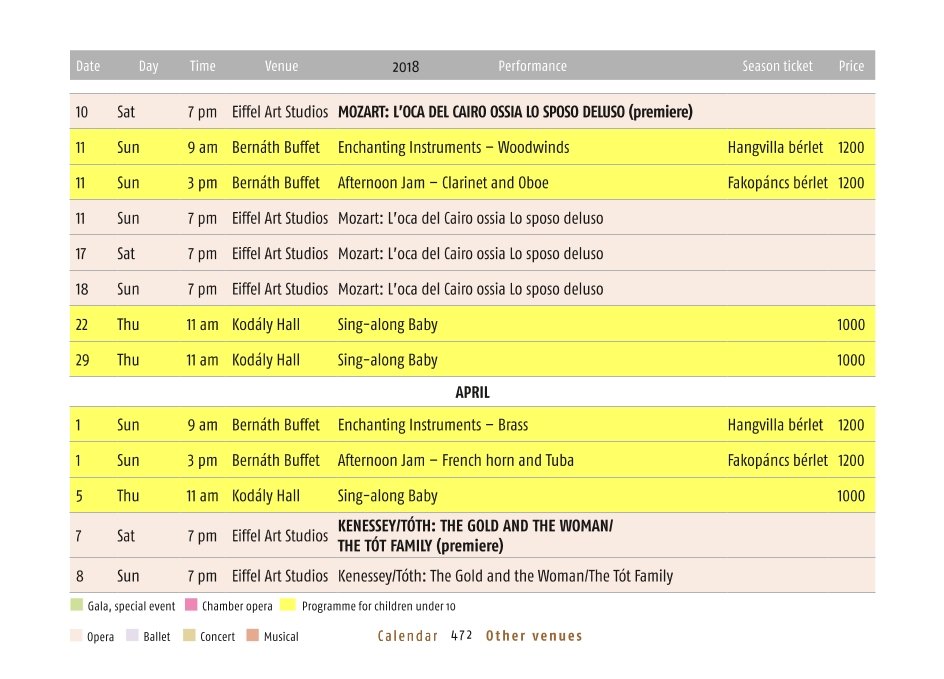Click the Gala, special event color swatch

[76, 604]
